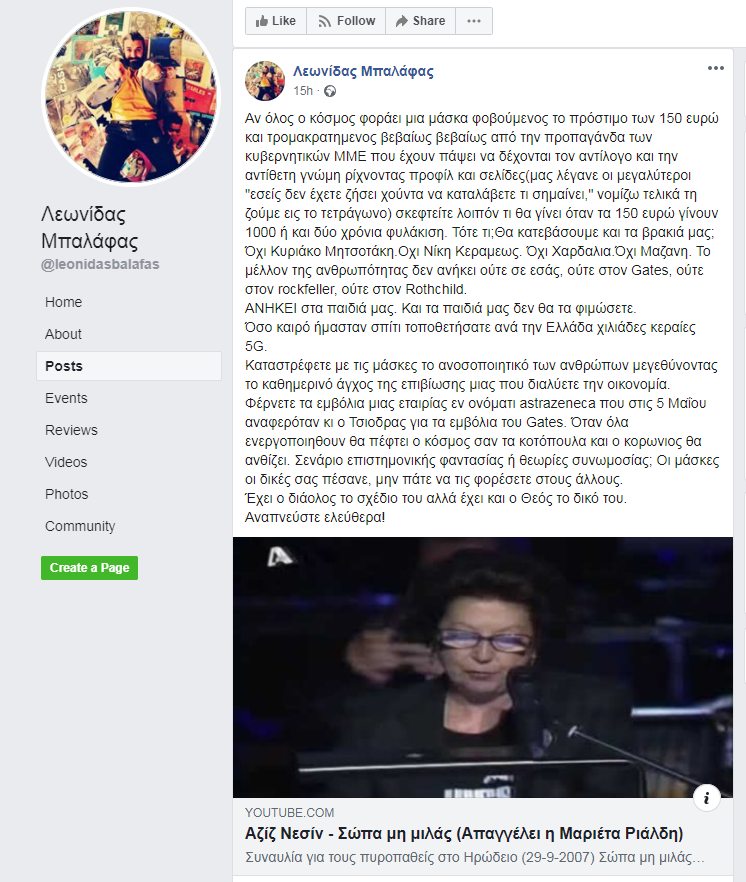Follow this page via RSS icon button
Image resolution: width=746 pixels, height=882 pixels.
pyautogui.click(x=346, y=21)
